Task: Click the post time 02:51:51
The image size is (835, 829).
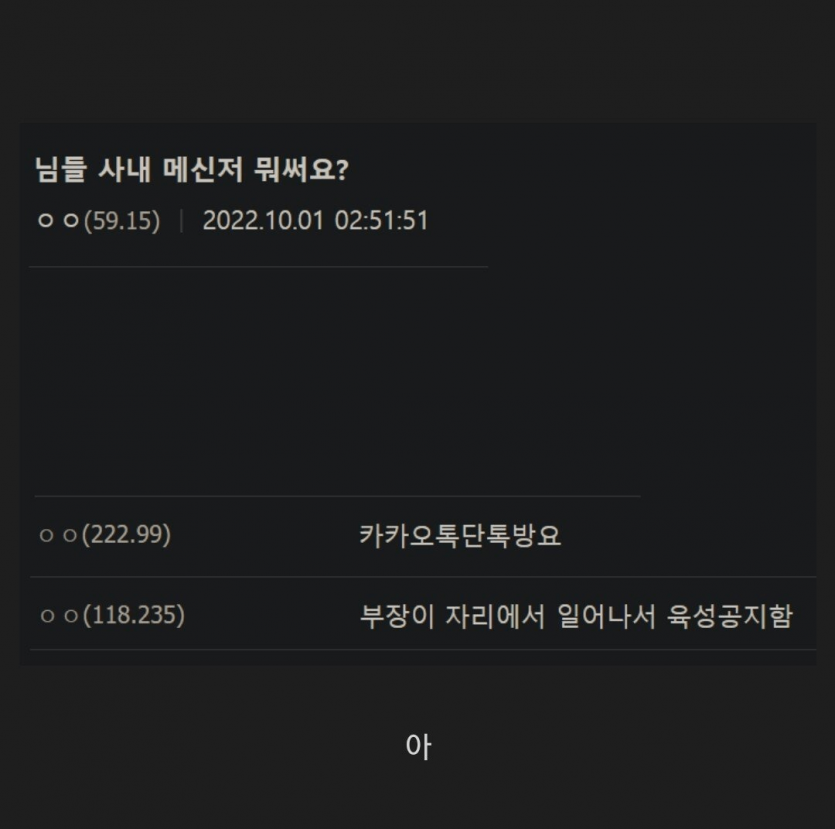Action: click(x=381, y=220)
